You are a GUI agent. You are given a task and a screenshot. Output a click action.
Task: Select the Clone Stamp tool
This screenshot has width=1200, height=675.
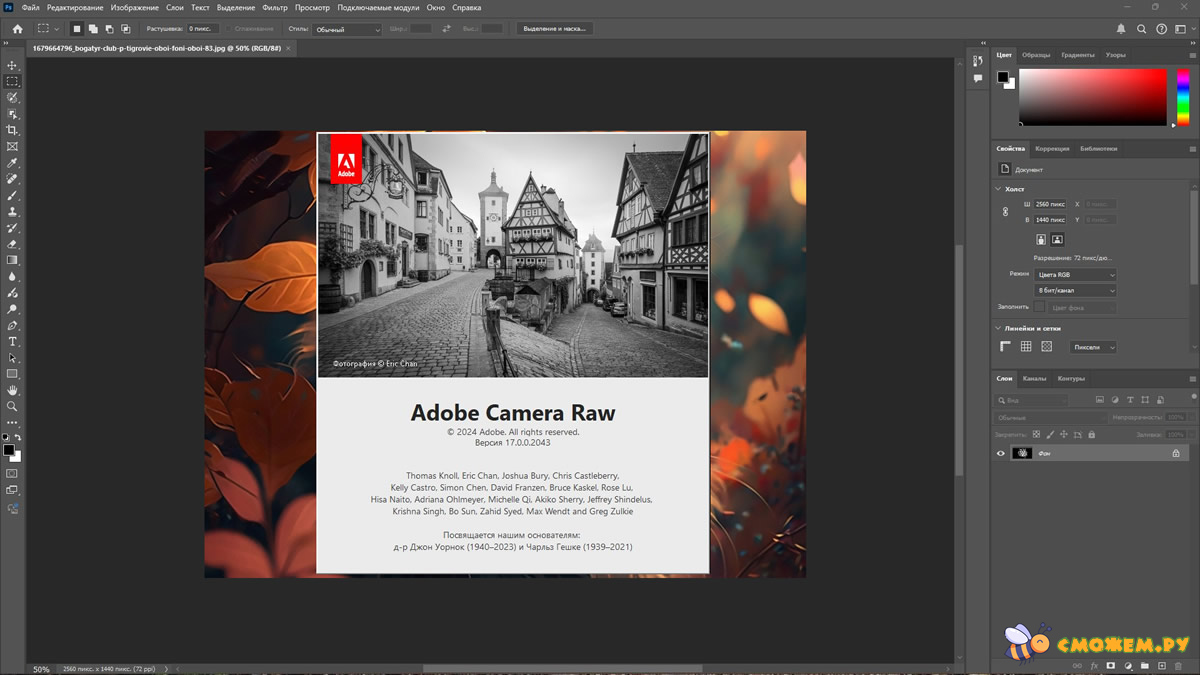(12, 211)
